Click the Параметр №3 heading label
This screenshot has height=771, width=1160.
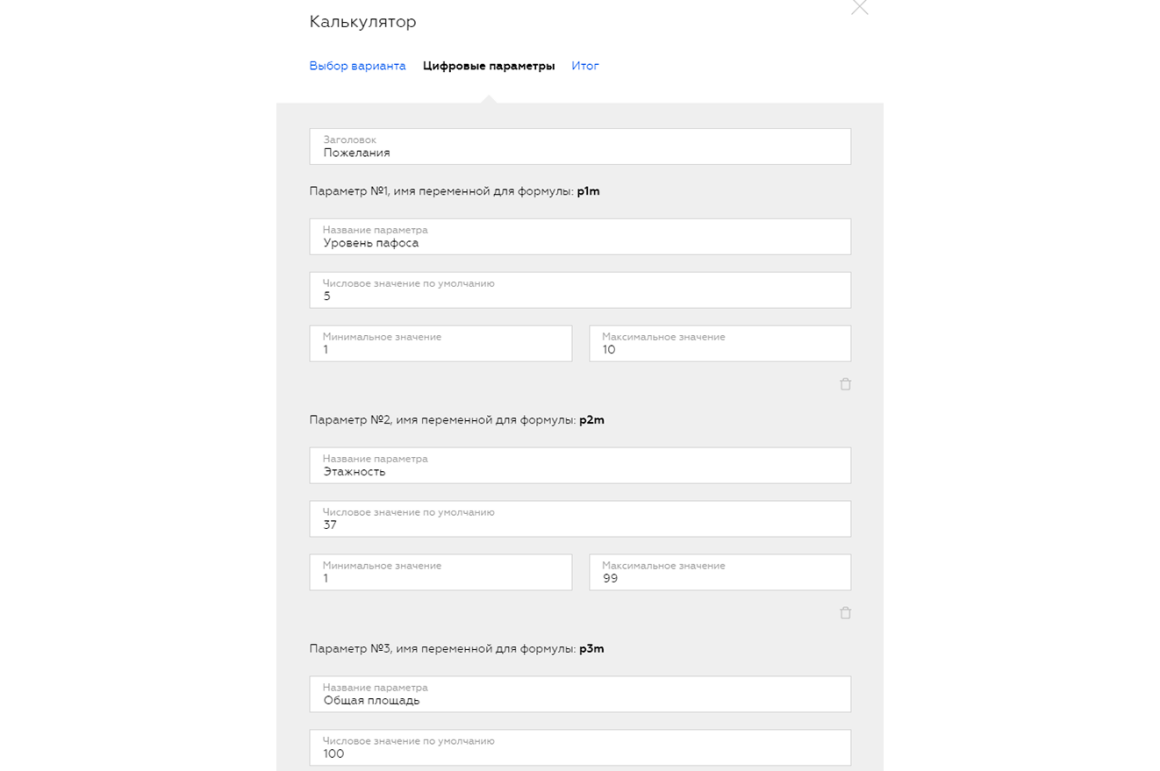pos(456,648)
